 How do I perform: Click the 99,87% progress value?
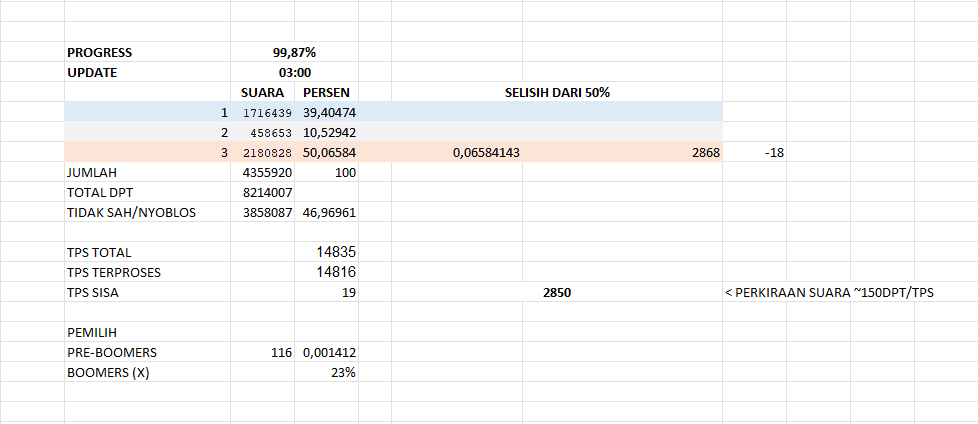[x=294, y=53]
